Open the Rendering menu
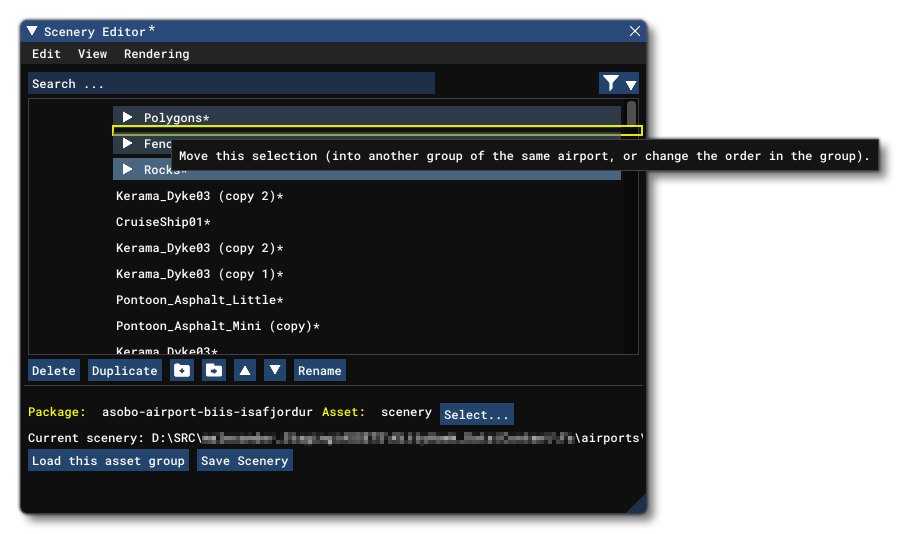This screenshot has height=534, width=899. tap(157, 54)
